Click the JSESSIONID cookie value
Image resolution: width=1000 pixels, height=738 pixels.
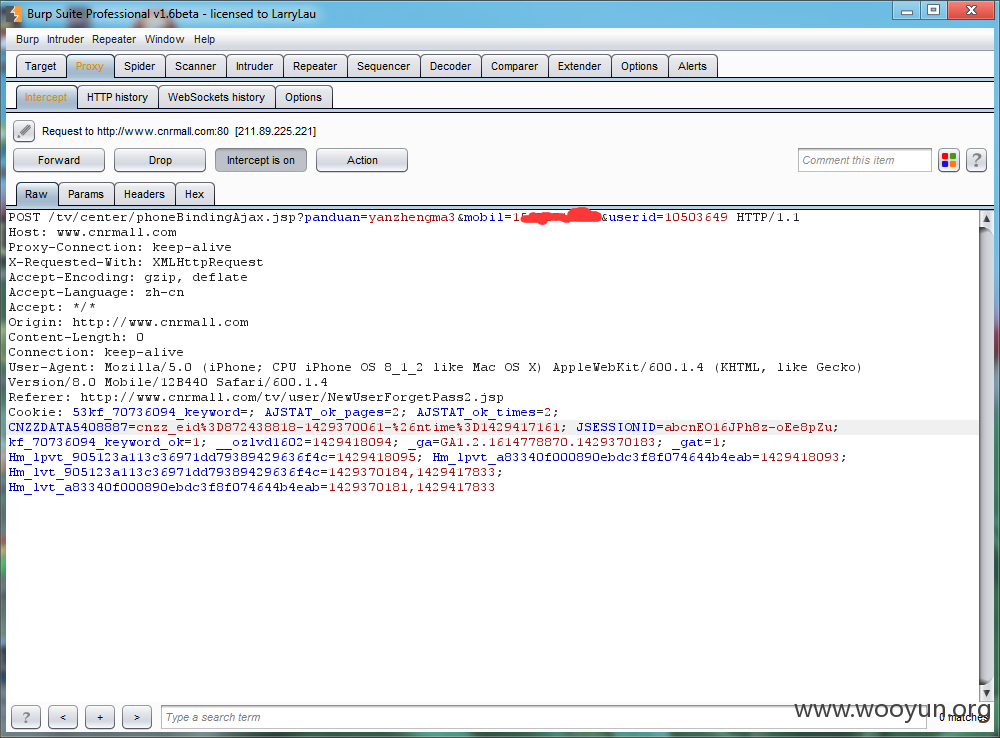(x=747, y=427)
